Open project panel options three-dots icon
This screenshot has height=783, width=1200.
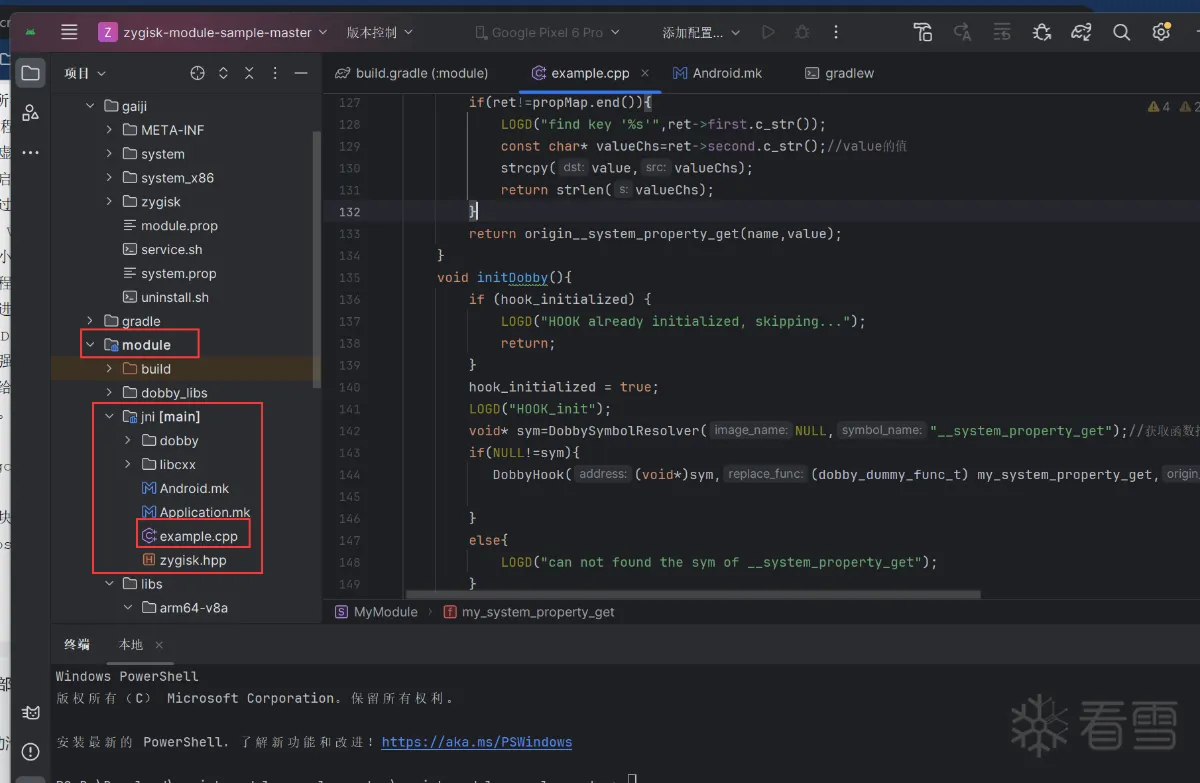point(274,73)
